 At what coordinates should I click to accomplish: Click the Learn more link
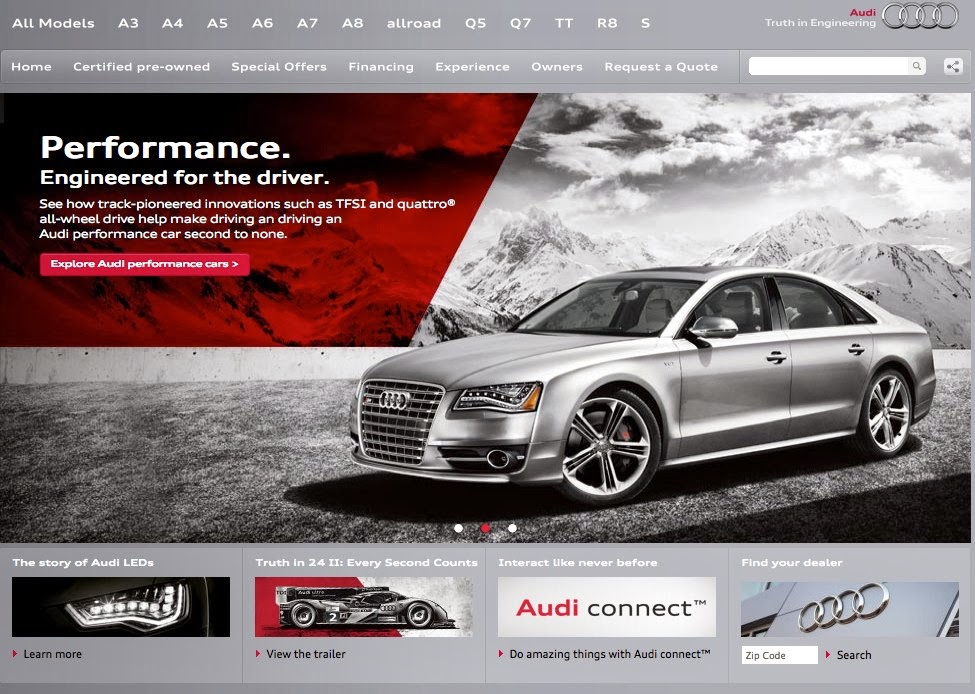pyautogui.click(x=52, y=654)
